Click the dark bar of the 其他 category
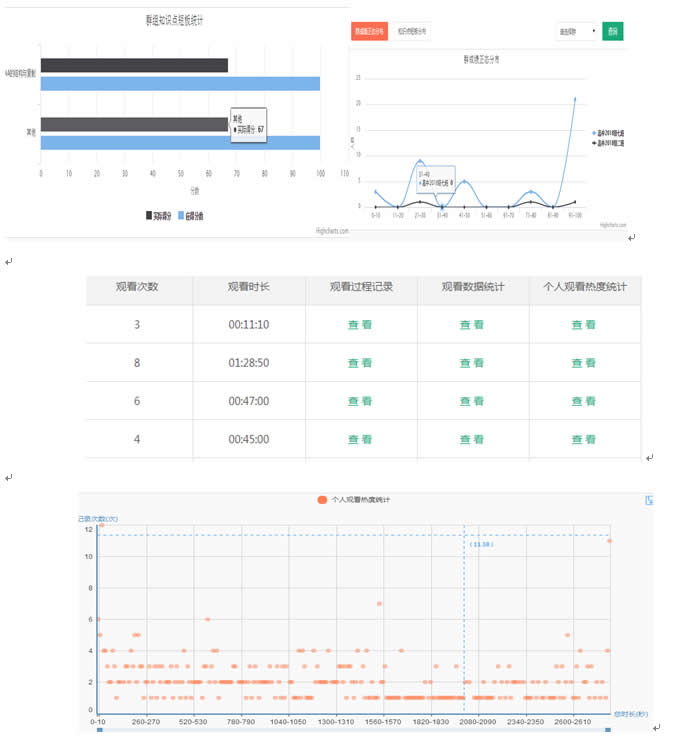 click(x=134, y=125)
